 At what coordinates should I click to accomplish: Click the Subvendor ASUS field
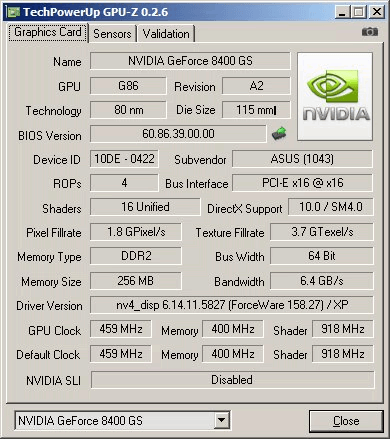pyautogui.click(x=302, y=159)
